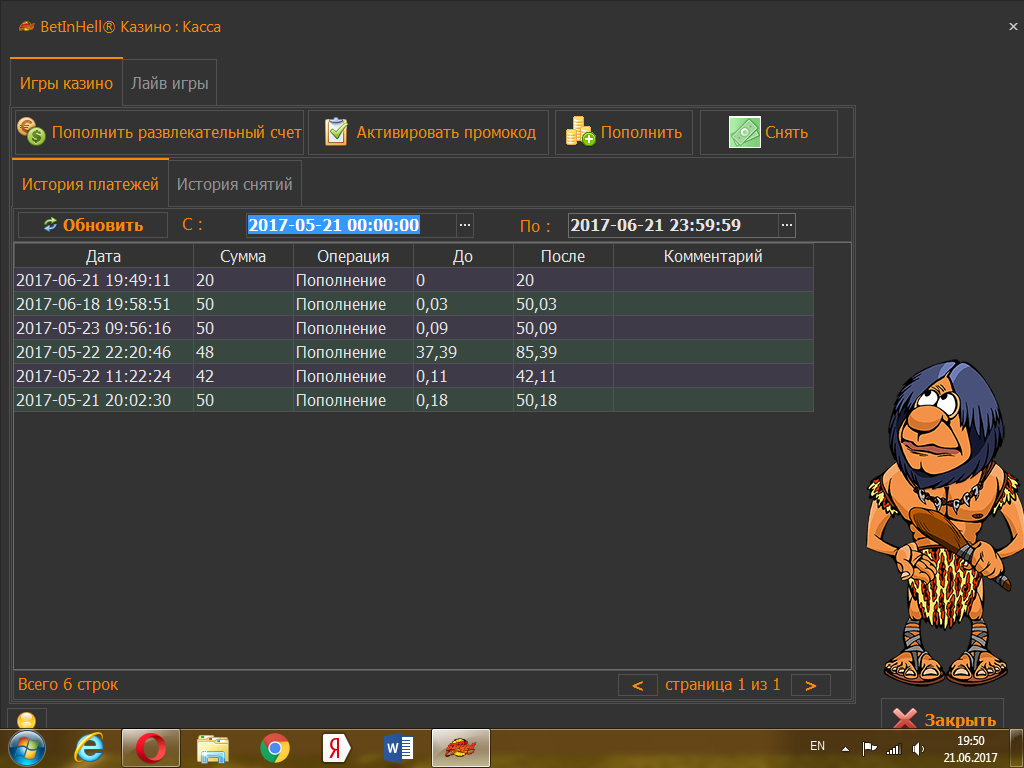The width and height of the screenshot is (1024, 768).
Task: Click the yellow smiley icon at the bottom left
Action: point(27,720)
